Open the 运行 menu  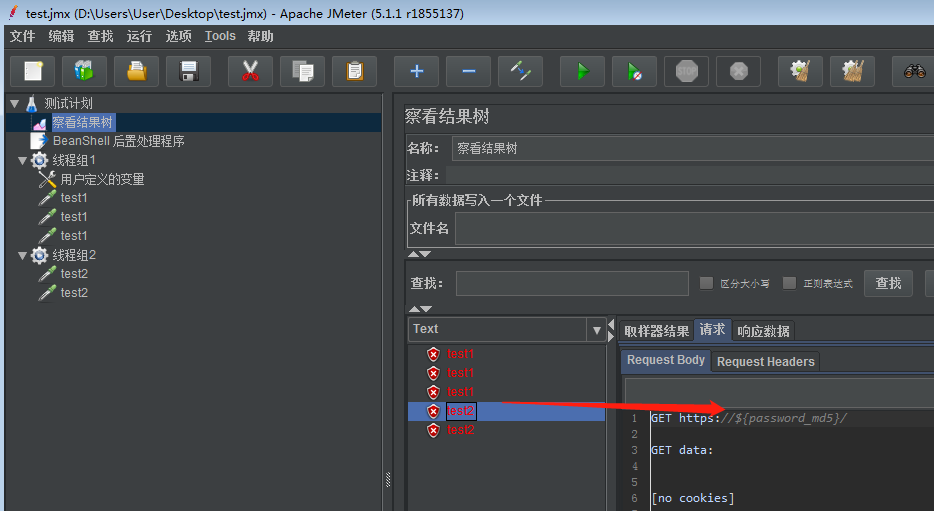coord(139,36)
